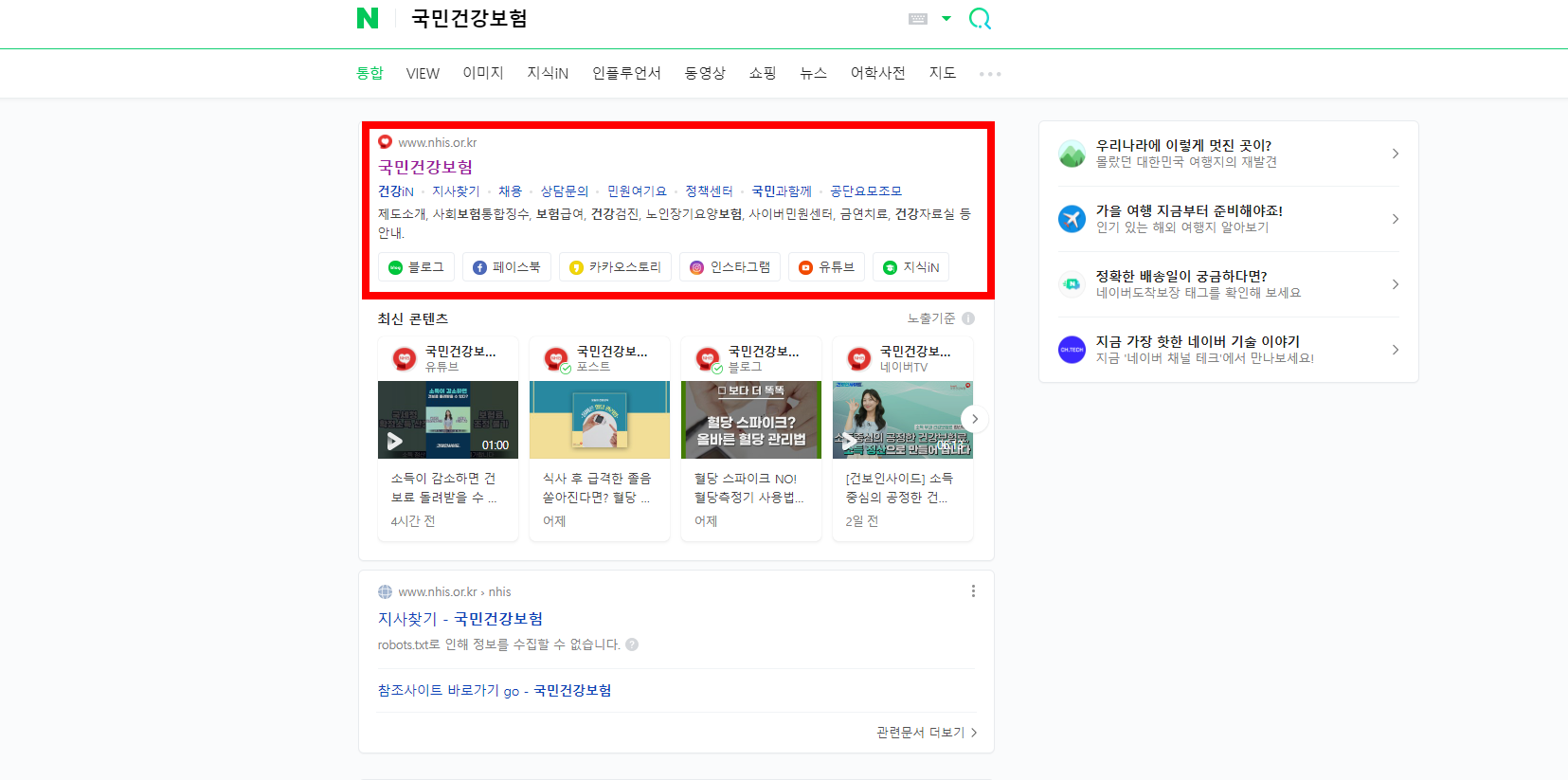The height and width of the screenshot is (780, 1568).
Task: Open the 지사찾기 sublink in the top result
Action: 456,190
